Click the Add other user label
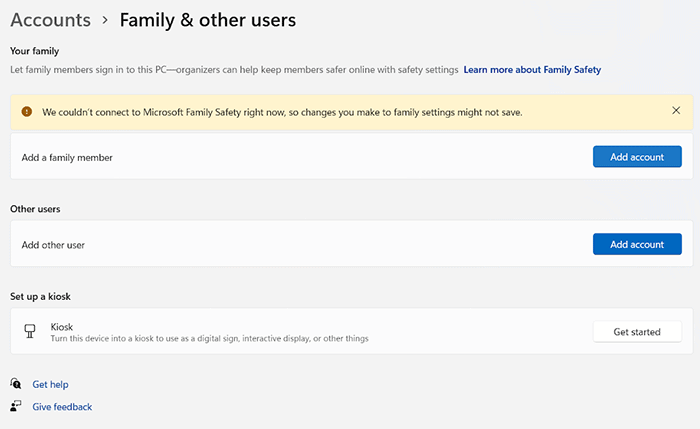The image size is (700, 429). (x=53, y=245)
